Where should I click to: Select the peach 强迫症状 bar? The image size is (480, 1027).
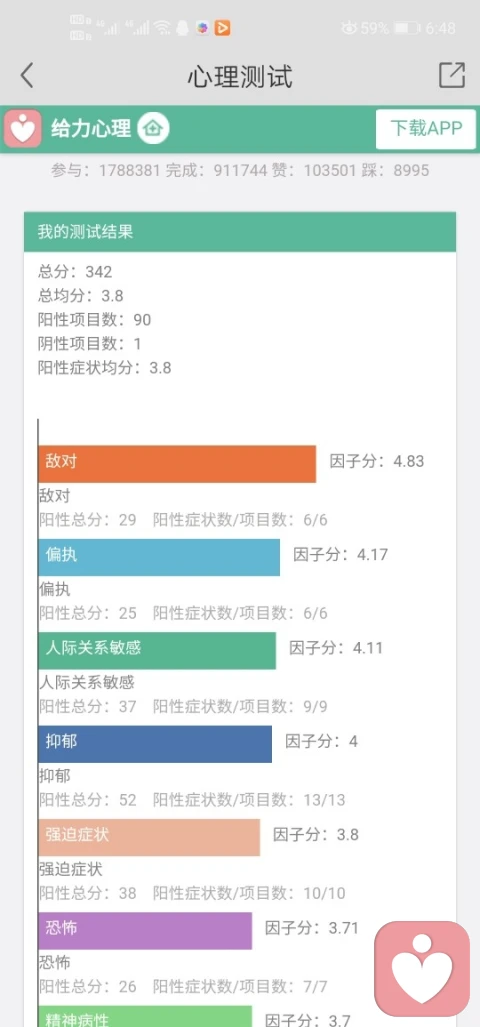pos(149,837)
